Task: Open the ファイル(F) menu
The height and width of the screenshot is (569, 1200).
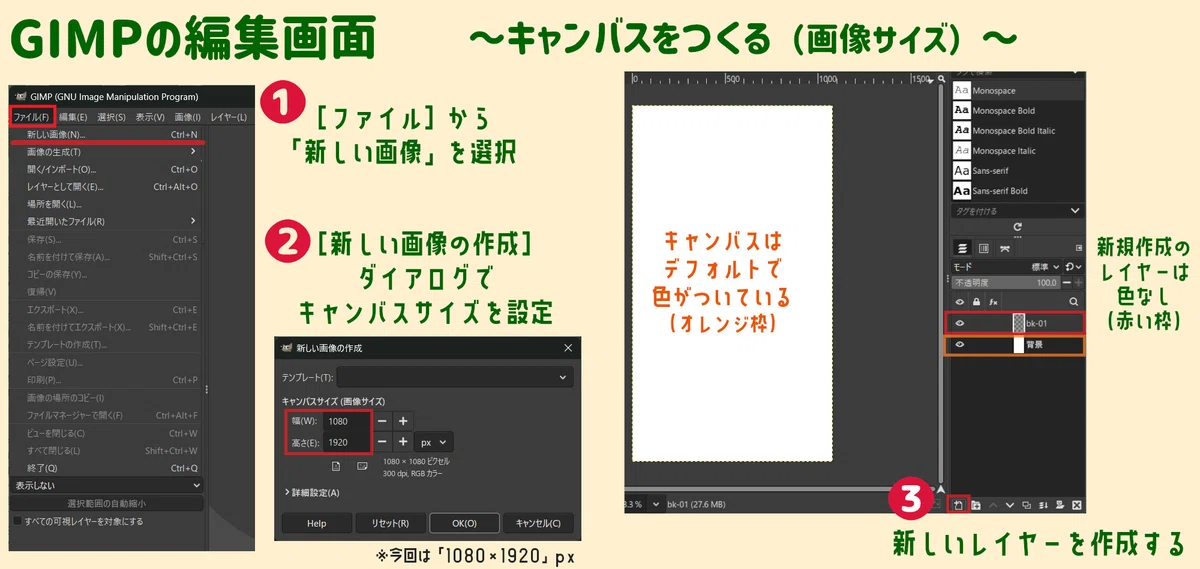Action: pyautogui.click(x=31, y=117)
